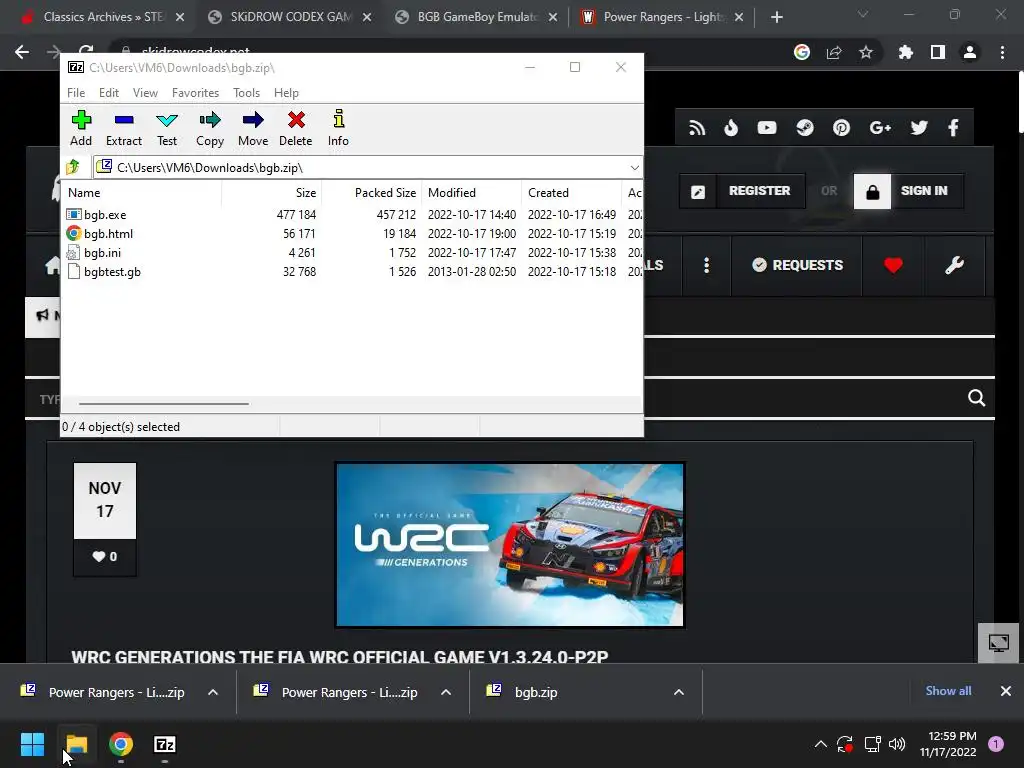Image resolution: width=1024 pixels, height=768 pixels.
Task: Open the Facebook social icon
Action: point(953,127)
